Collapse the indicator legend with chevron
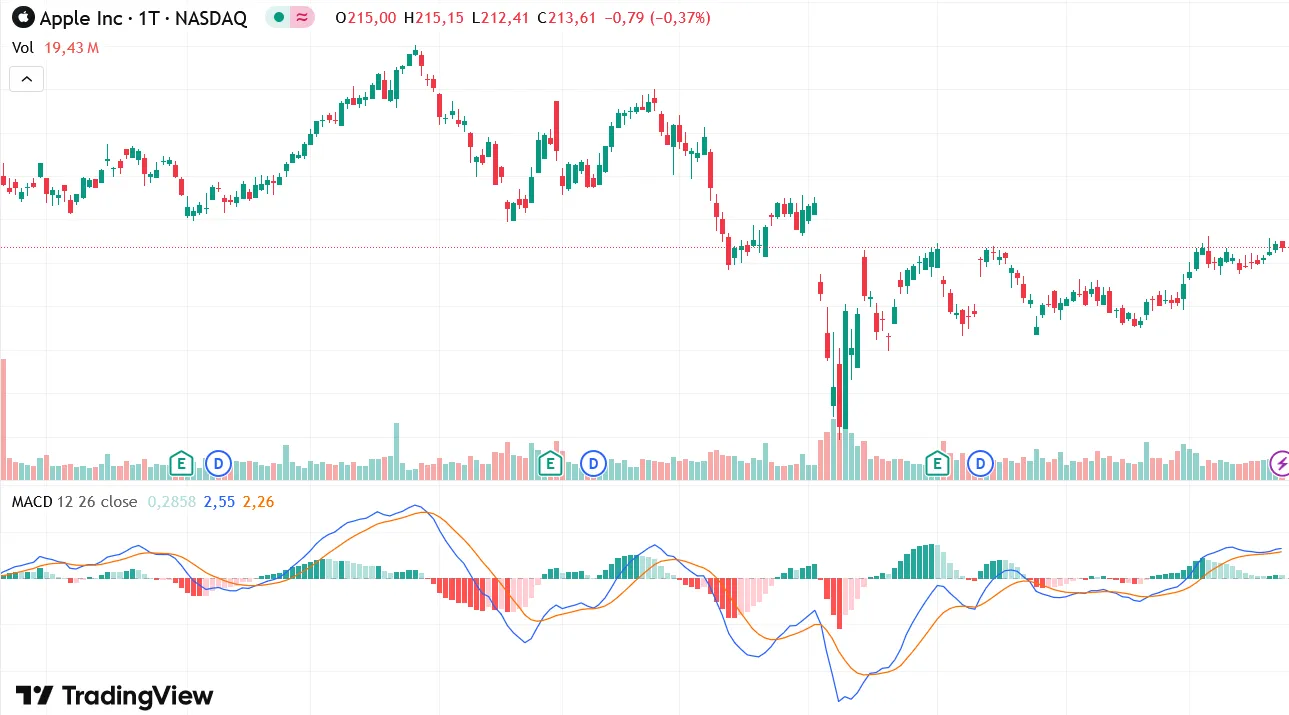Screen dimensions: 1289x715 click(26, 78)
